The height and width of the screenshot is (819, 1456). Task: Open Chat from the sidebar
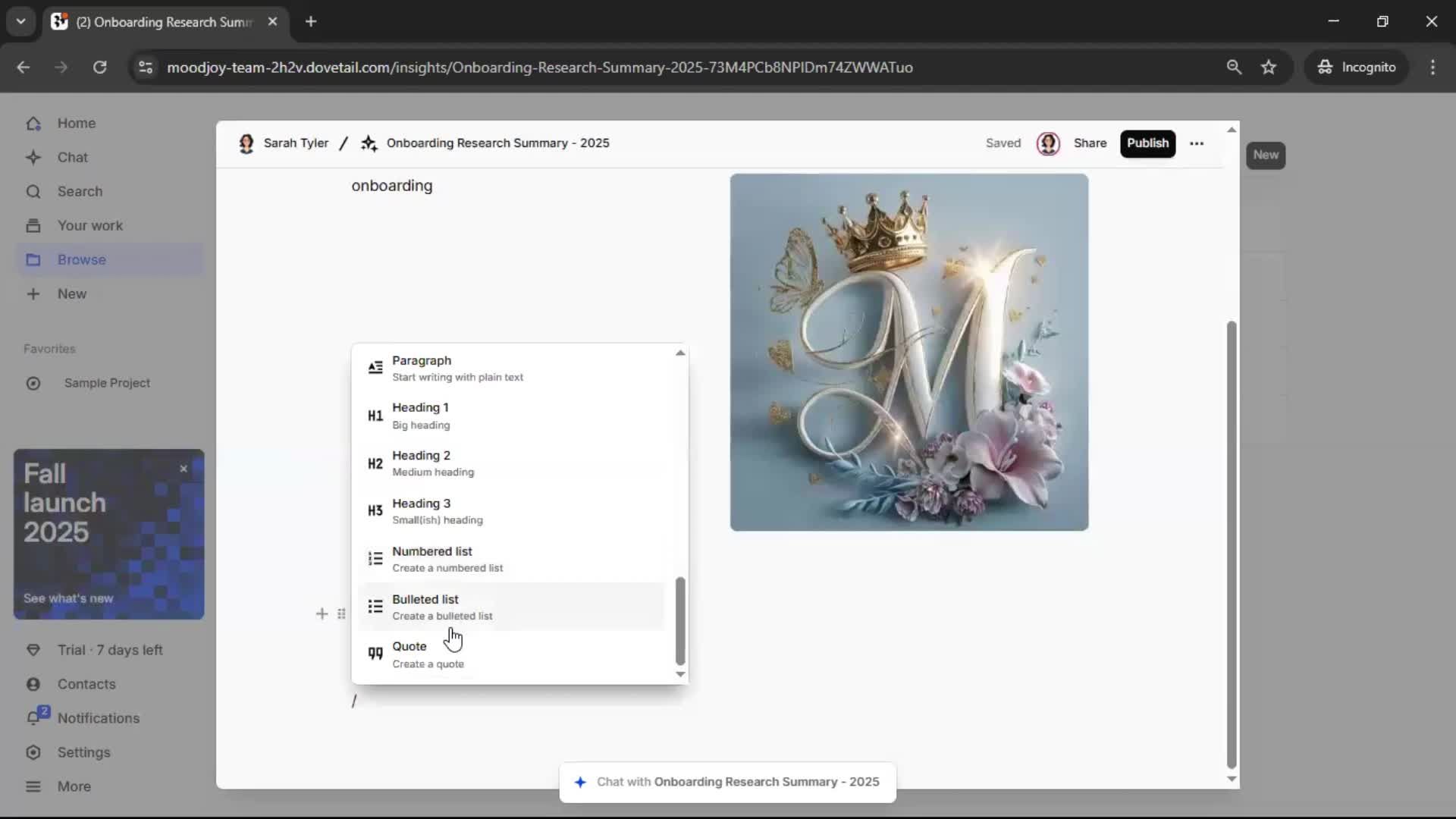coord(72,157)
